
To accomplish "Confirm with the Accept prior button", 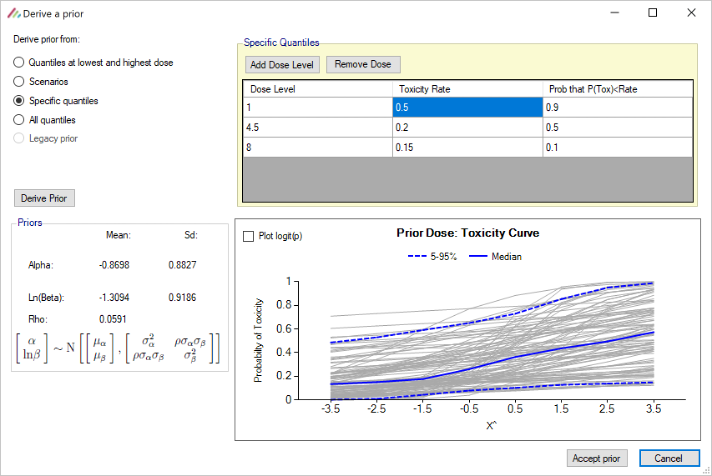I will click(x=597, y=458).
